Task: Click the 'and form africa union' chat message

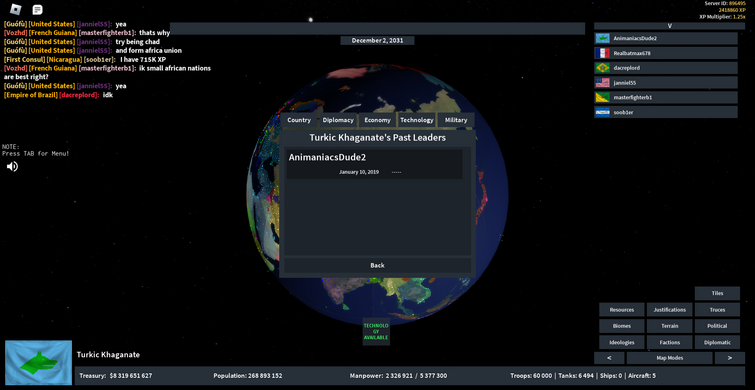Action: [149, 51]
